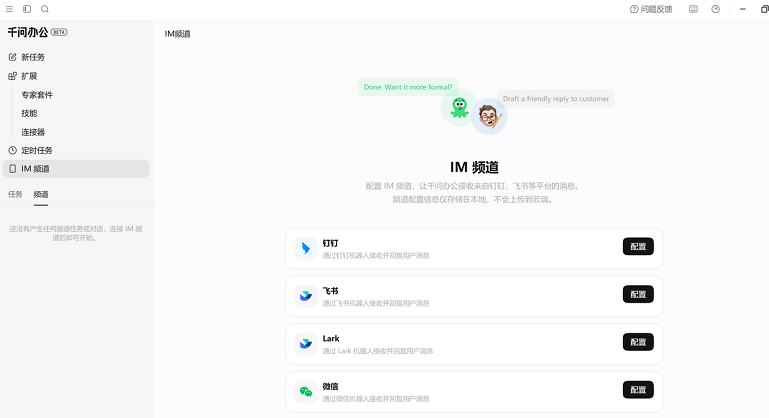This screenshot has width=769, height=418.
Task: Click 通过钉钉机器人接收并回复用户消息 description
Action: tap(376, 256)
